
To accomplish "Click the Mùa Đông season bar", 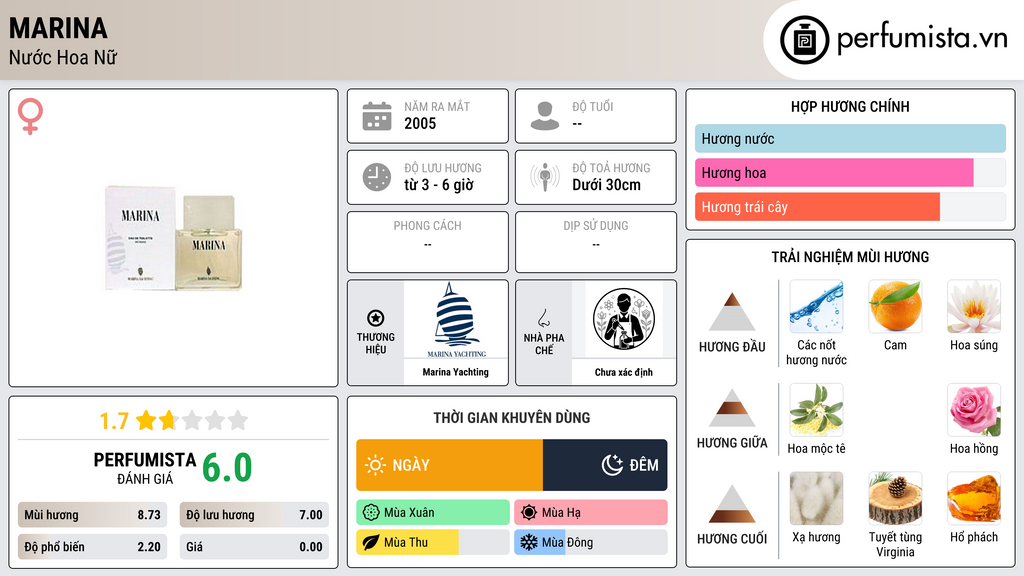I will click(x=591, y=542).
